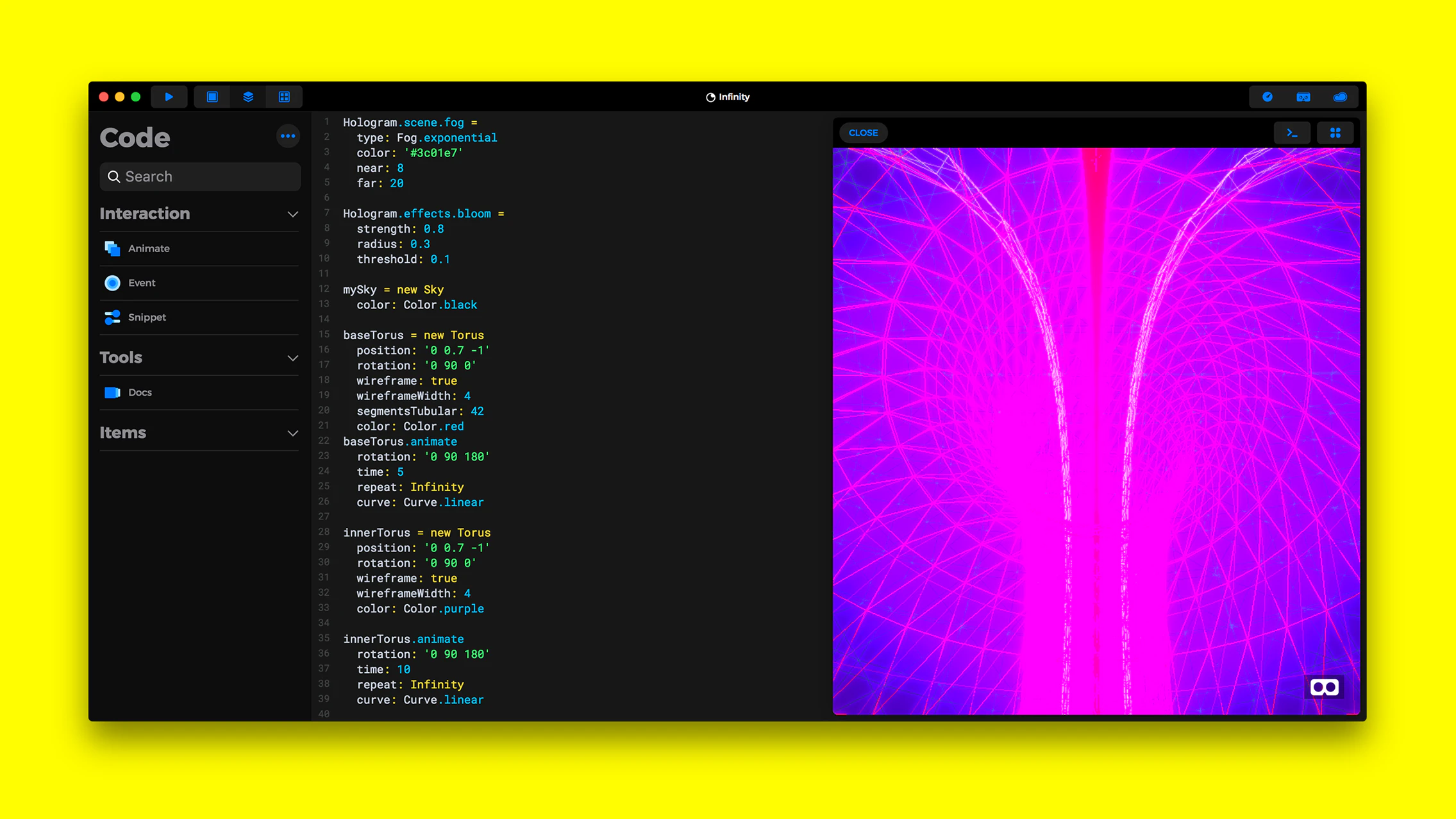This screenshot has width=1456, height=819.
Task: Collapse the Tools section chevron
Action: (292, 358)
